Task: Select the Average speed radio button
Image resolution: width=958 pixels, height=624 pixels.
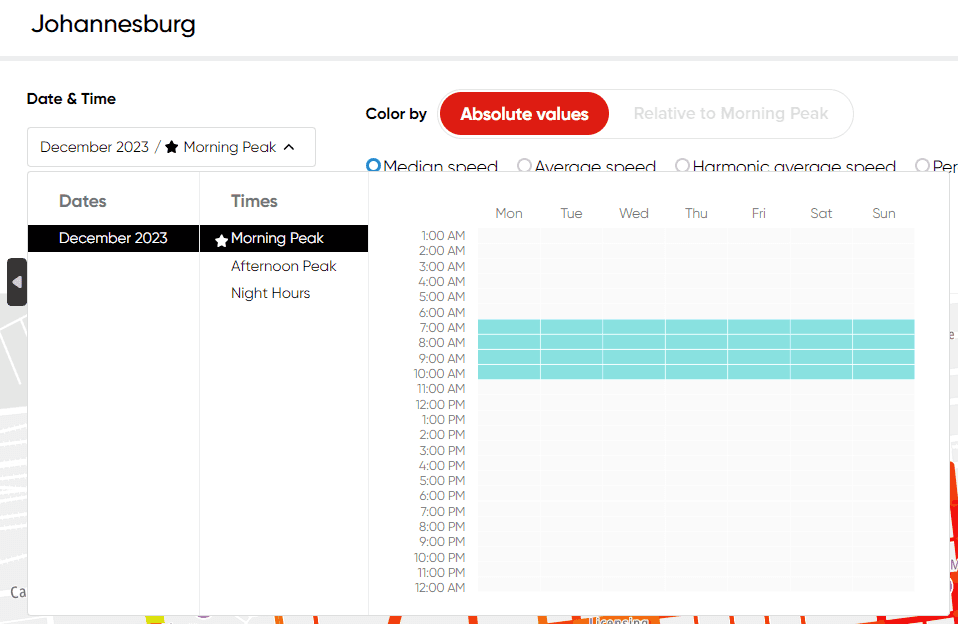Action: tap(524, 166)
